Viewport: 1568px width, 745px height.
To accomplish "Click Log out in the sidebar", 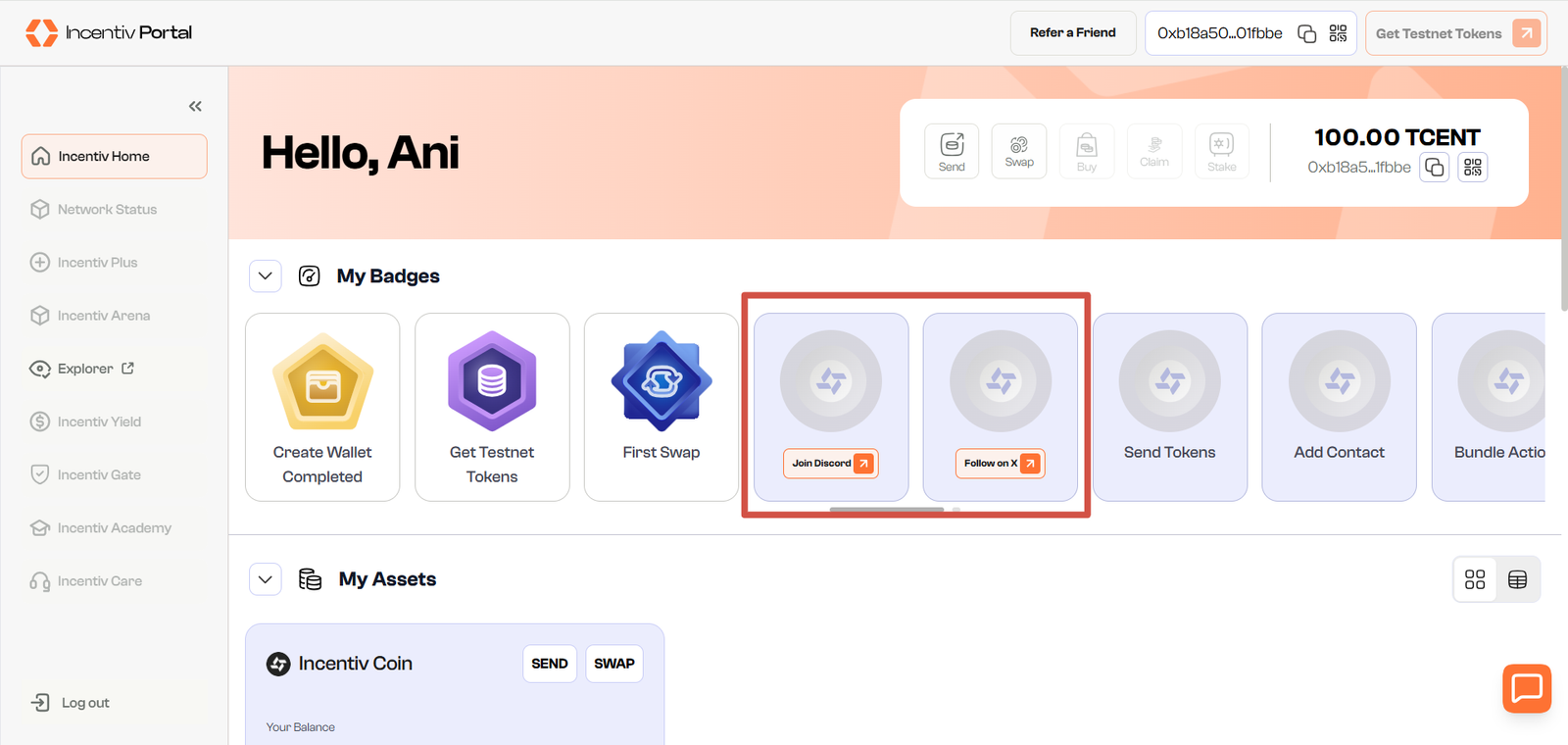I will (x=85, y=703).
